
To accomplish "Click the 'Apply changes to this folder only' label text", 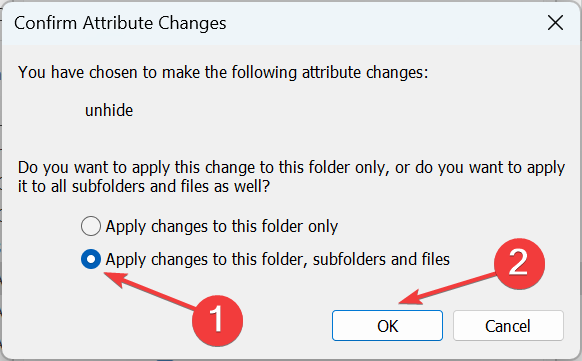I will pos(222,226).
